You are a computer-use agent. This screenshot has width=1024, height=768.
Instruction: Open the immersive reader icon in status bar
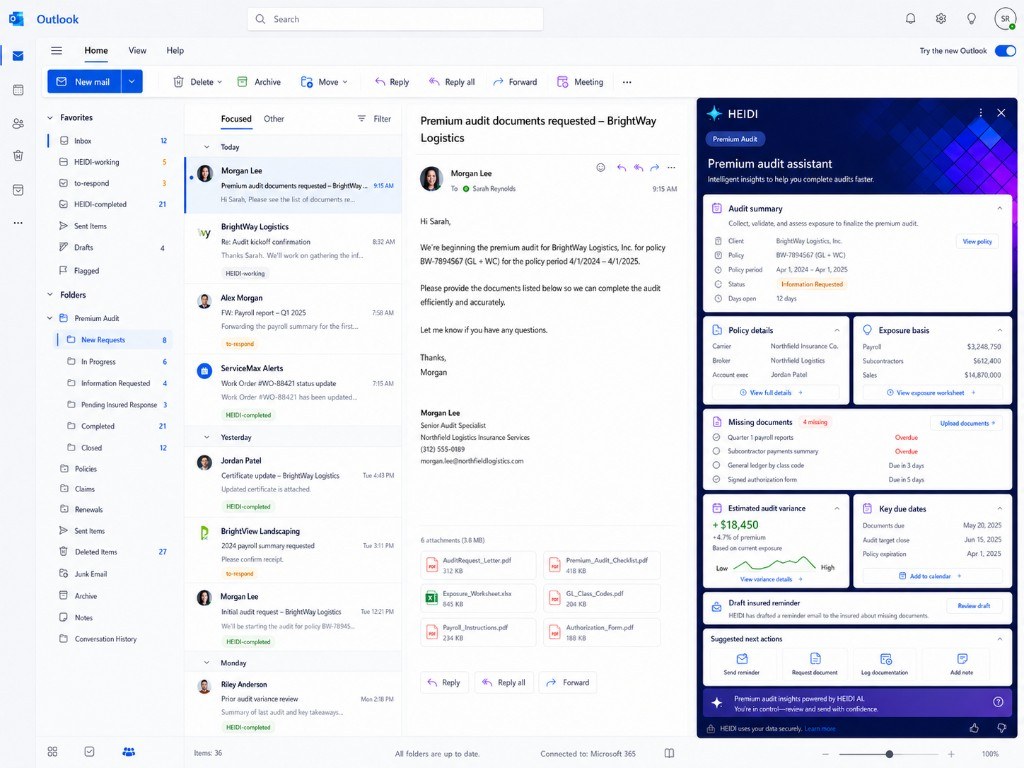[669, 753]
